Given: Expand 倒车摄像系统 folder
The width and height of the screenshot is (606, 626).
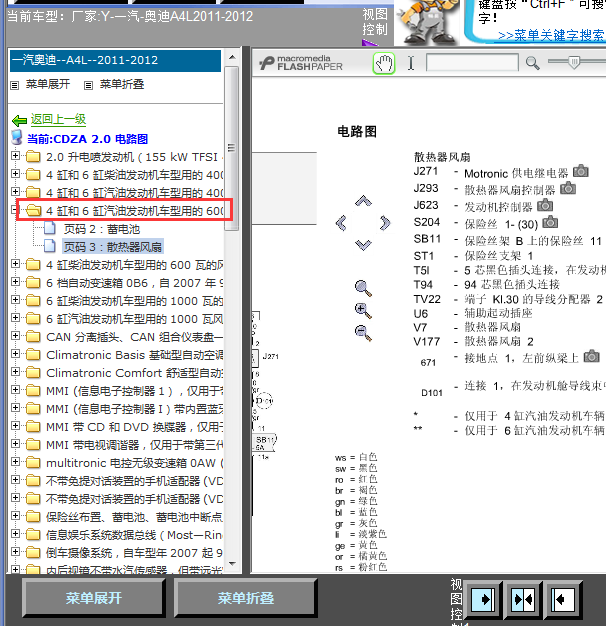Looking at the screenshot, I should 15,552.
